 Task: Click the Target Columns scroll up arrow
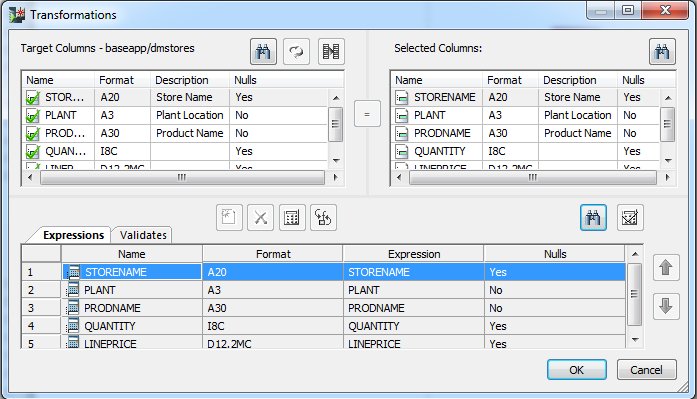coord(336,98)
